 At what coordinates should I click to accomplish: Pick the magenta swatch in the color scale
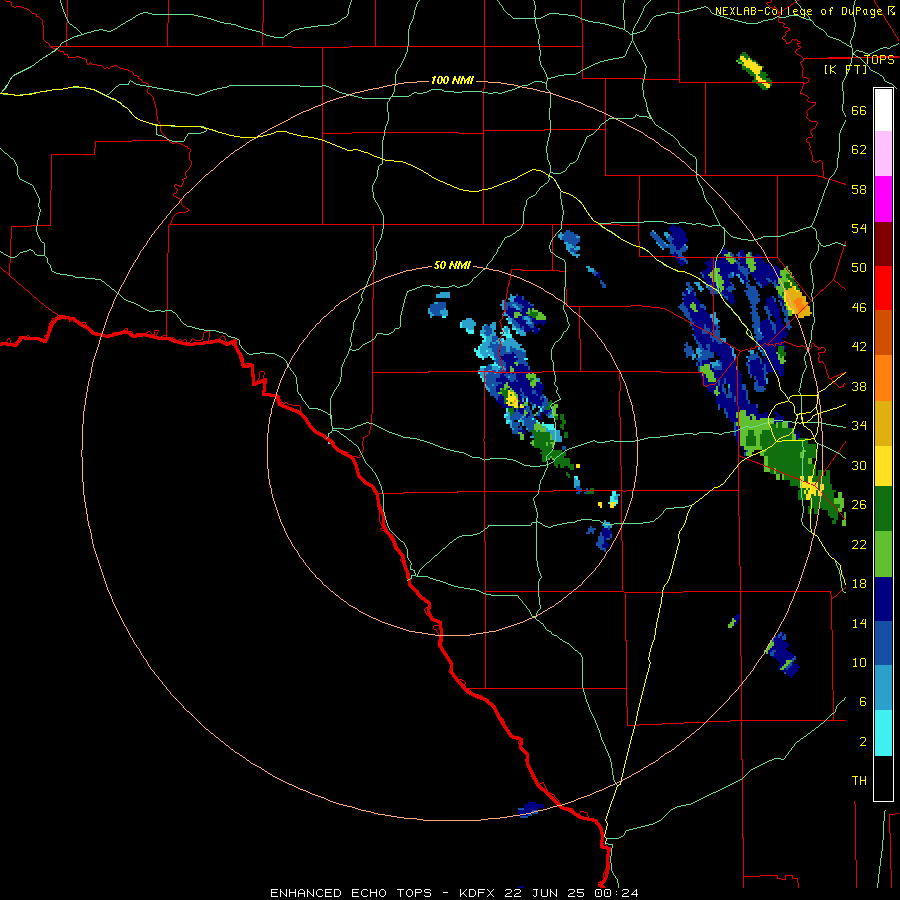pos(883,199)
